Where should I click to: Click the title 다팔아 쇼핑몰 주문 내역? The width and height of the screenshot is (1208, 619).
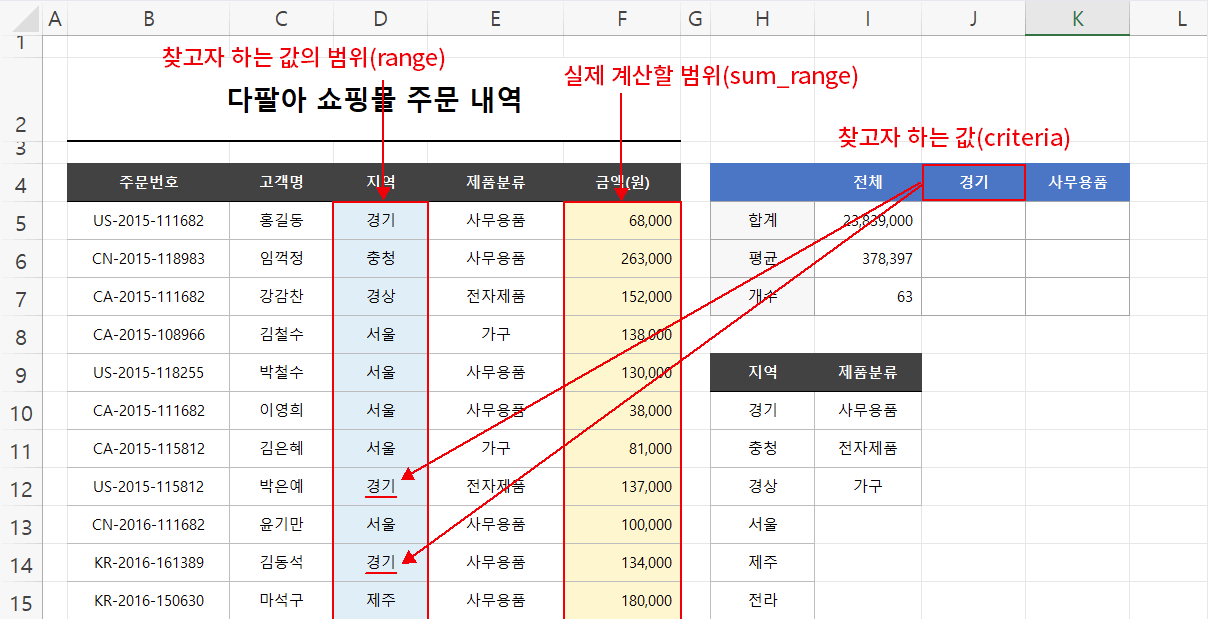point(374,100)
